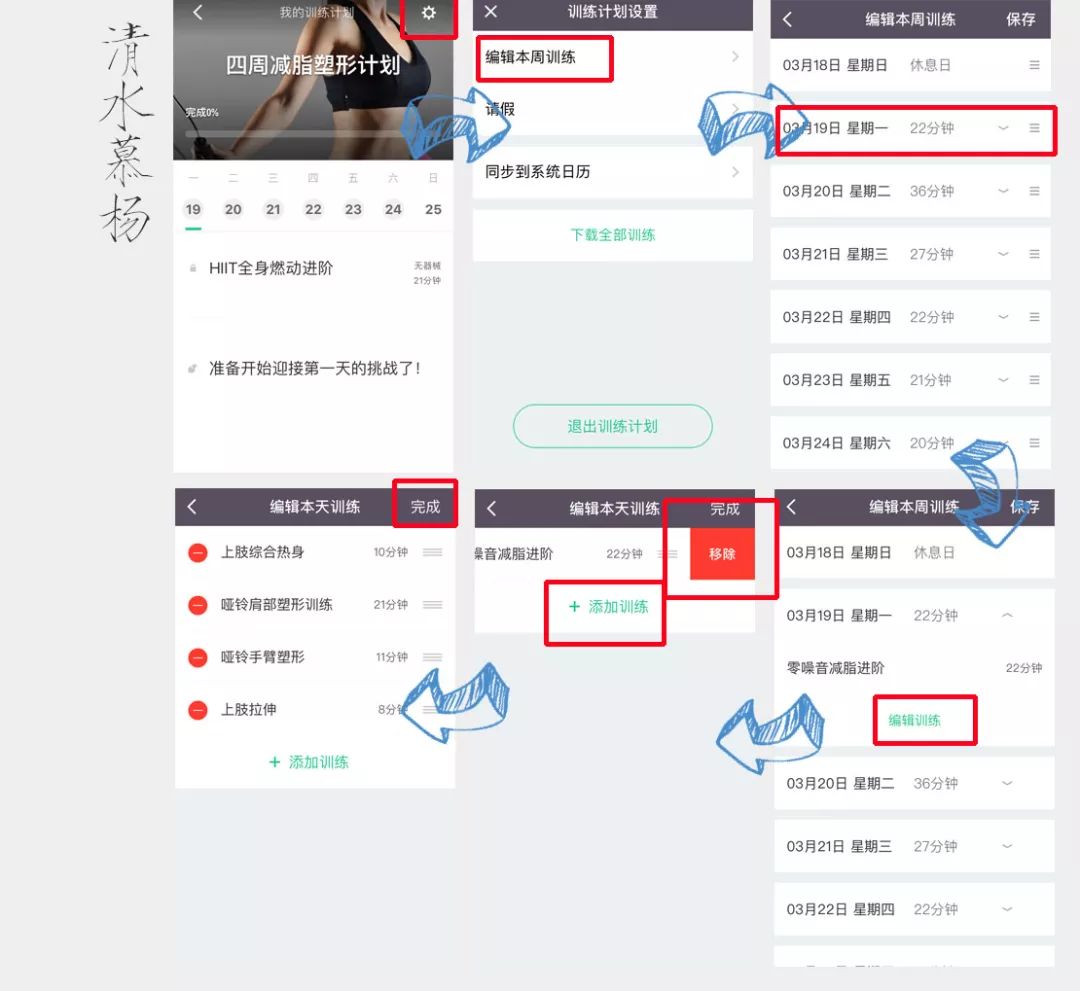Tap the red minus icon beside 上肢综合热身
This screenshot has height=991, width=1080.
197,553
